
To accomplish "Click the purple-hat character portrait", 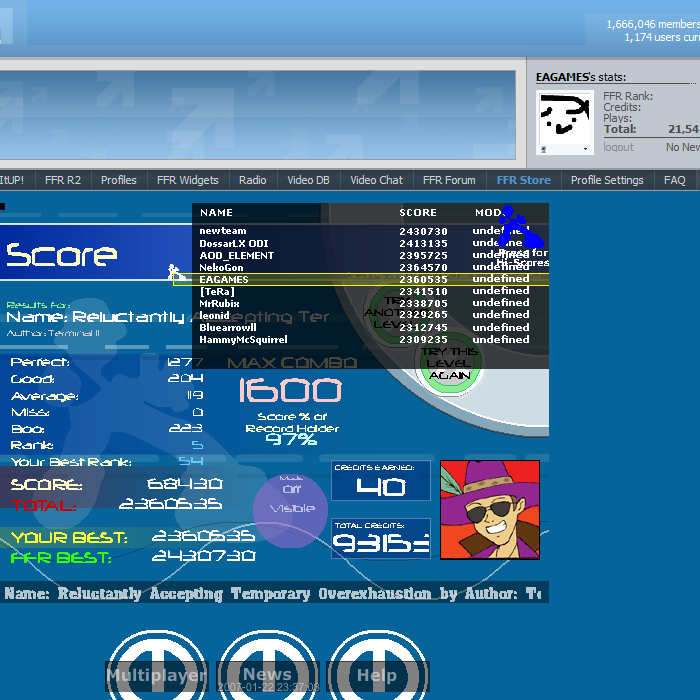I will 489,510.
